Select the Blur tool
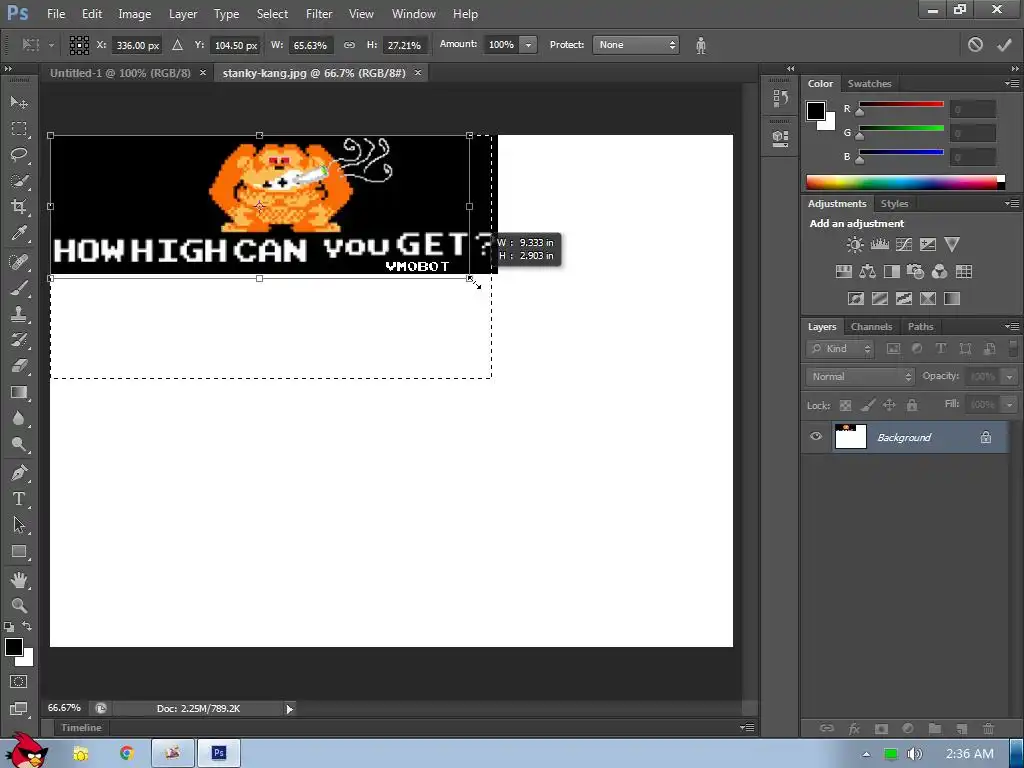The width and height of the screenshot is (1024, 768). [x=18, y=419]
